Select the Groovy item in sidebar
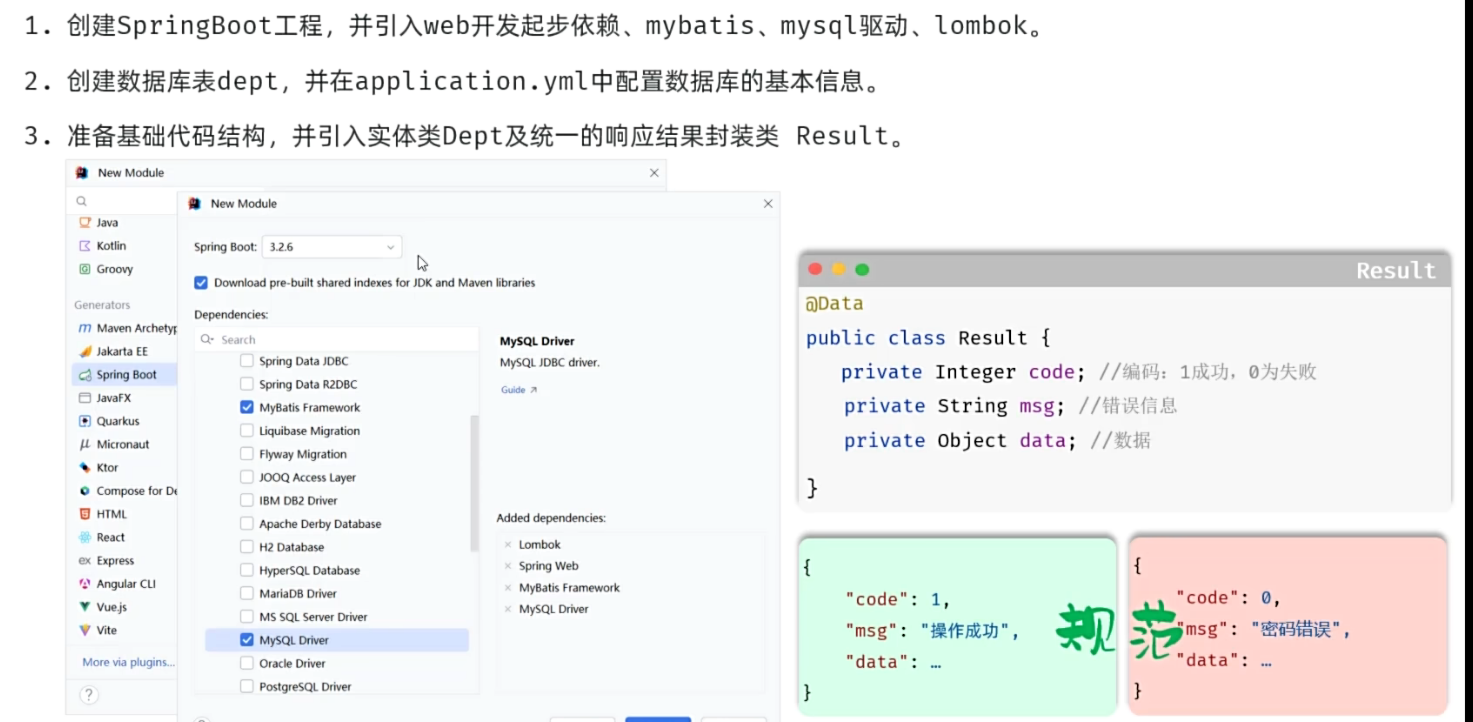 coord(105,269)
